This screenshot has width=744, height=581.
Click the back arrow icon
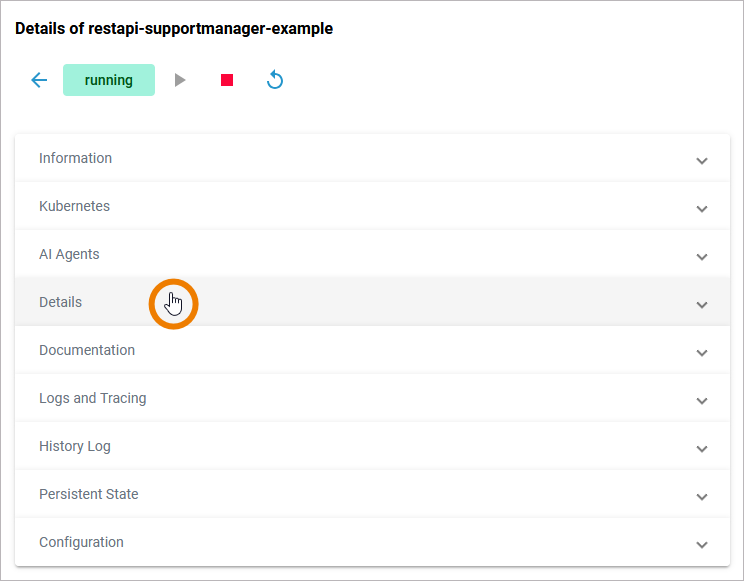click(x=39, y=80)
